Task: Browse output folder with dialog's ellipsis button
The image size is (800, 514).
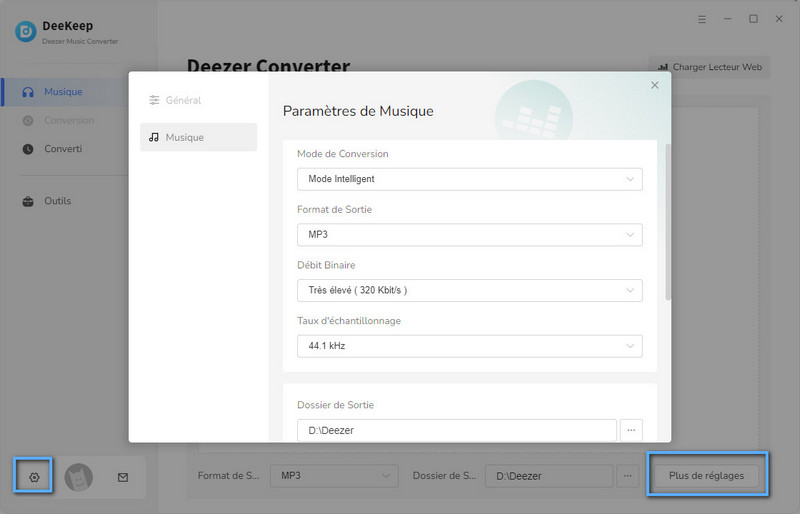Action: coord(631,430)
